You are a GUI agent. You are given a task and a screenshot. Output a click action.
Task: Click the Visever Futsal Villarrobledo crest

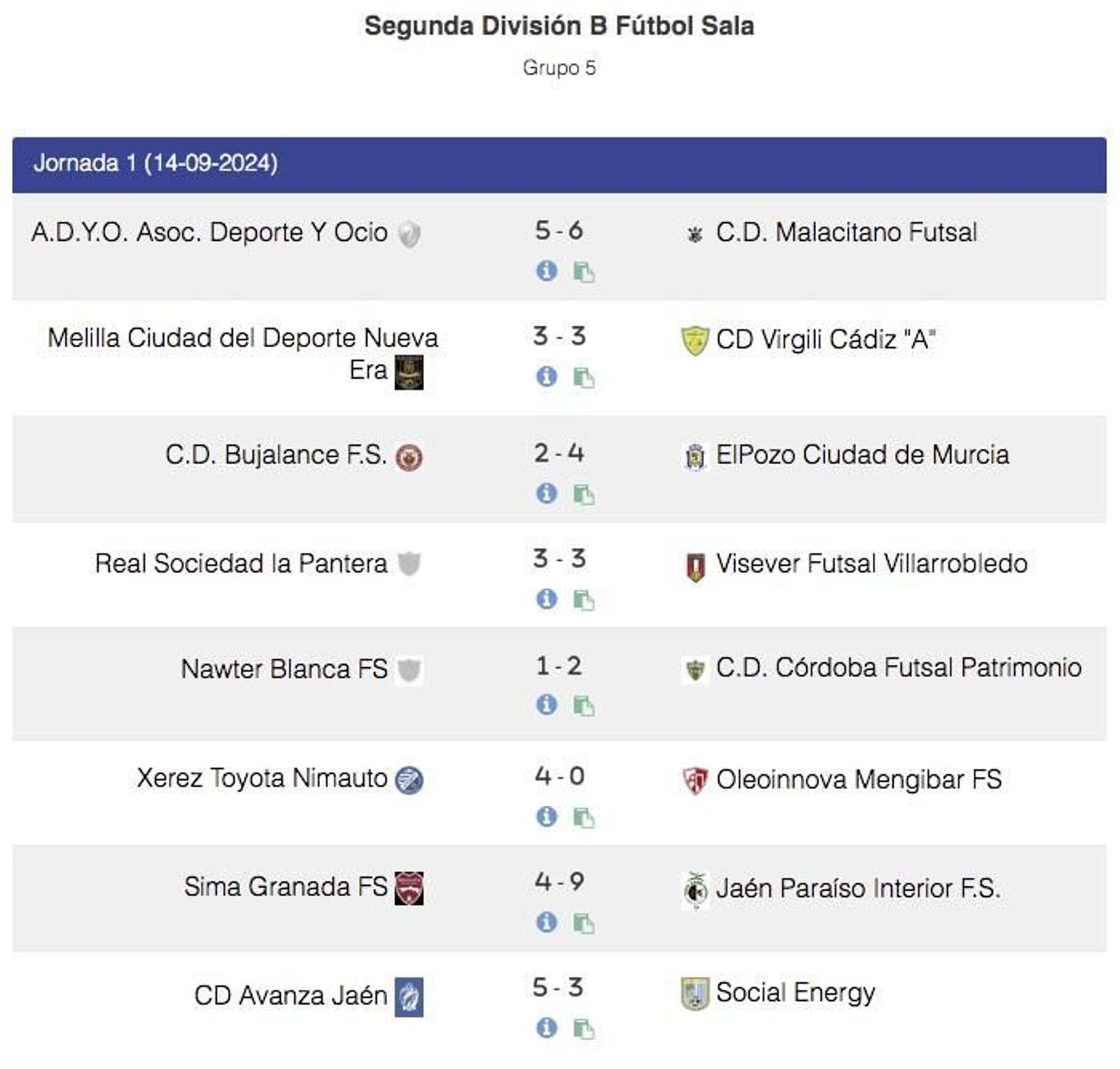pyautogui.click(x=696, y=567)
